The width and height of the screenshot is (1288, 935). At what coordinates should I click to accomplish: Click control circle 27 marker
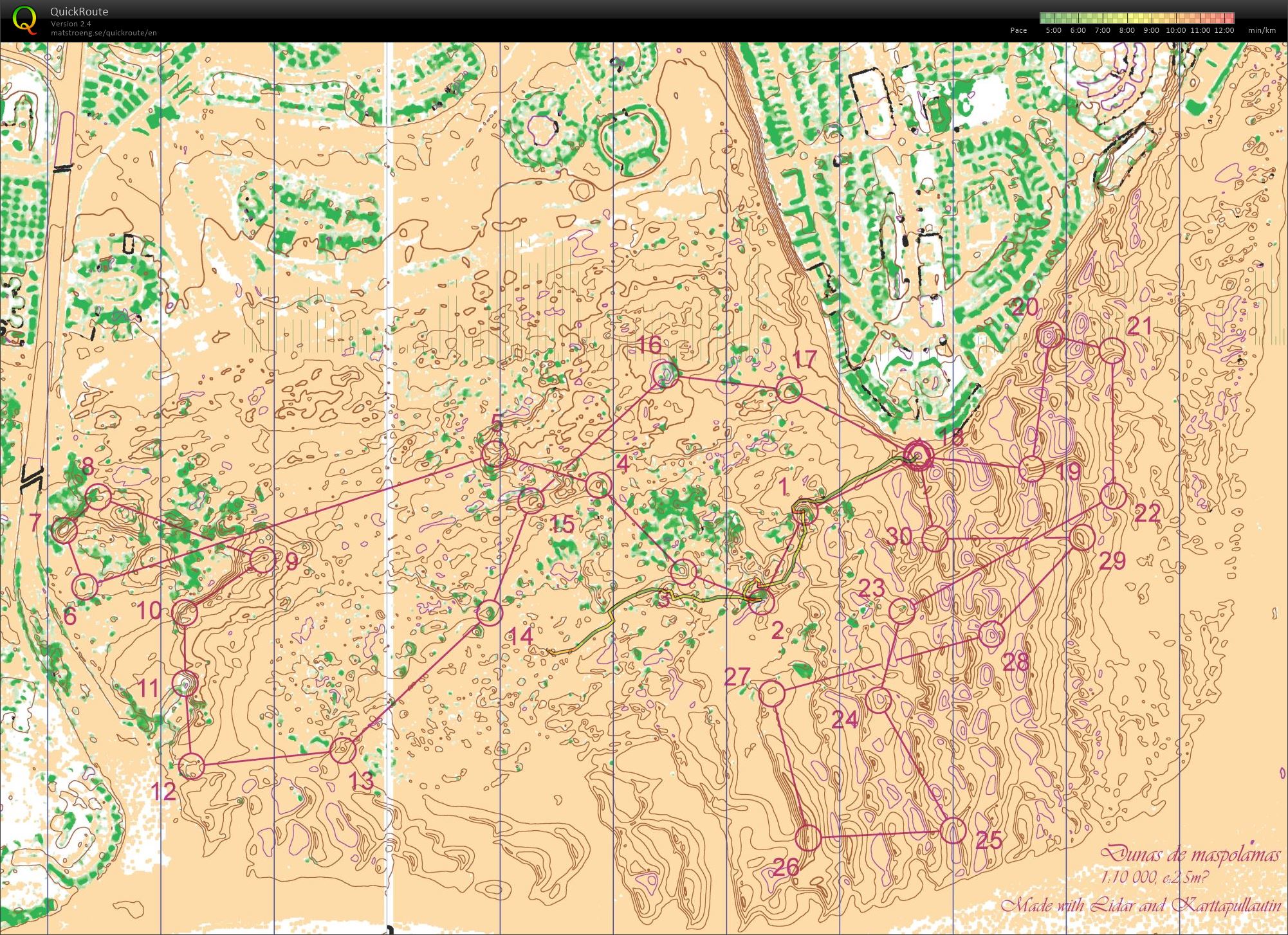pos(772,693)
